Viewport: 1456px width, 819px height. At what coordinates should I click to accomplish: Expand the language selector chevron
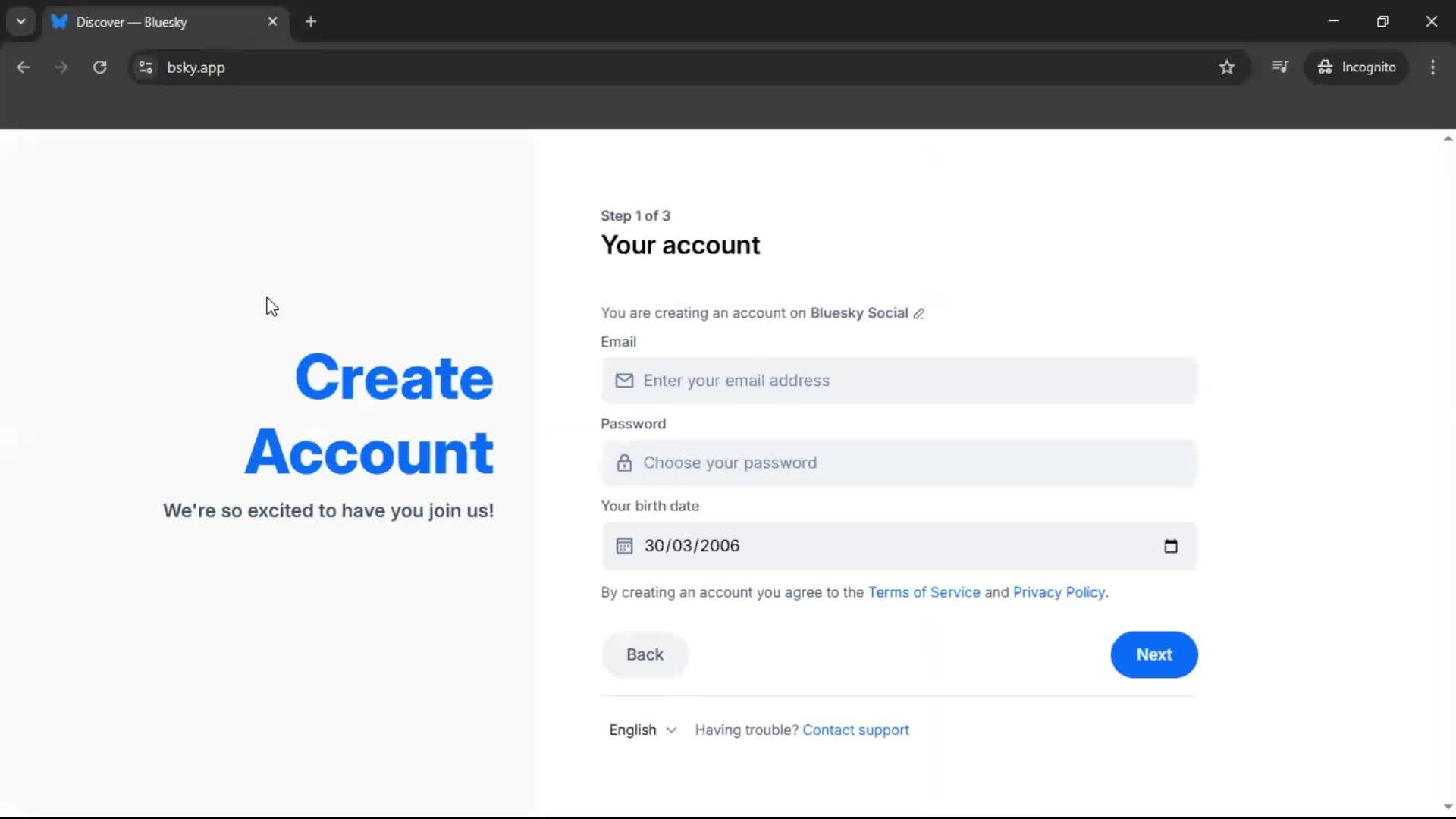click(x=670, y=730)
